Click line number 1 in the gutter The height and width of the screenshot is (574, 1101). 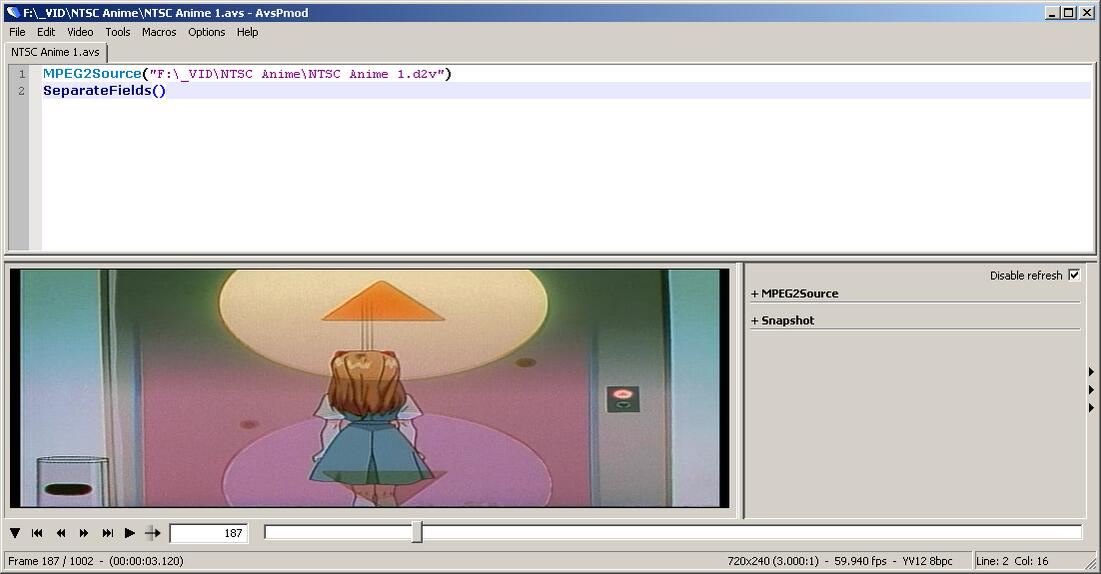(x=22, y=74)
